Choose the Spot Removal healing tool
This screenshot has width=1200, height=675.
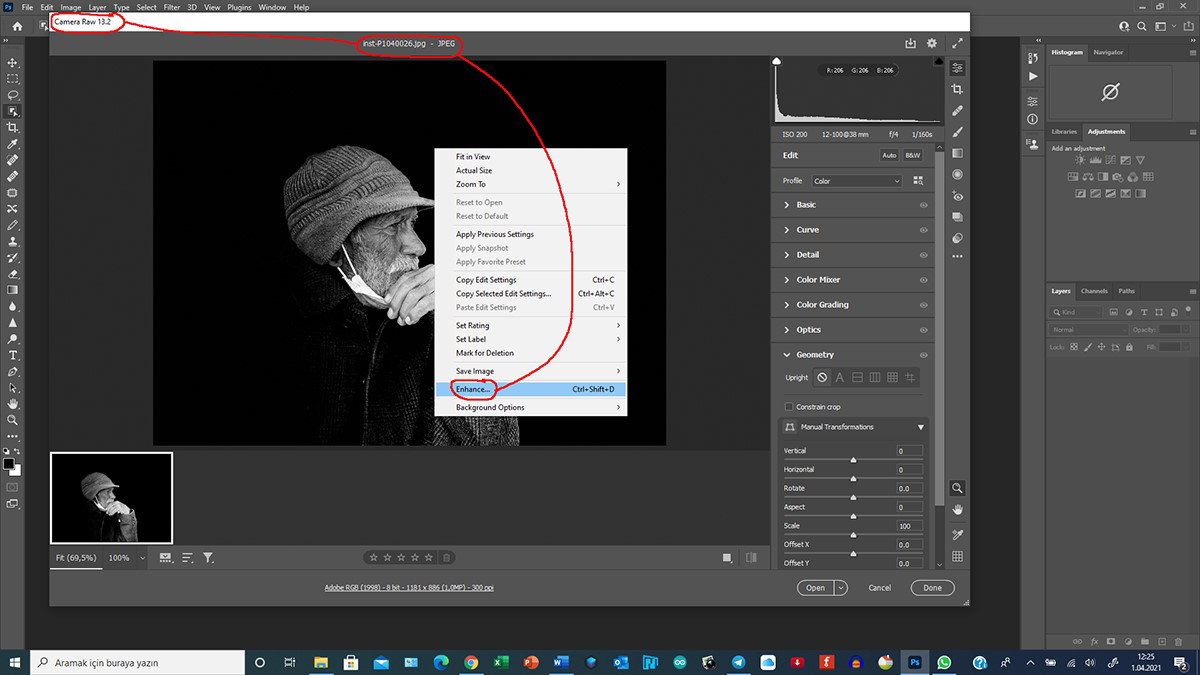(x=957, y=110)
